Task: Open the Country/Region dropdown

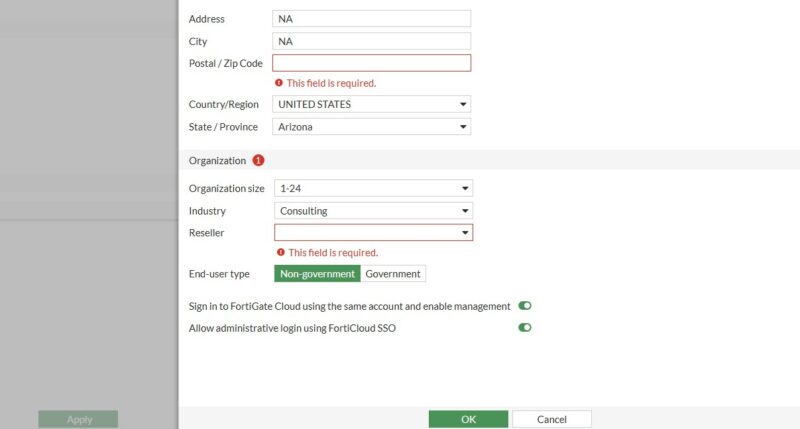Action: click(x=371, y=104)
